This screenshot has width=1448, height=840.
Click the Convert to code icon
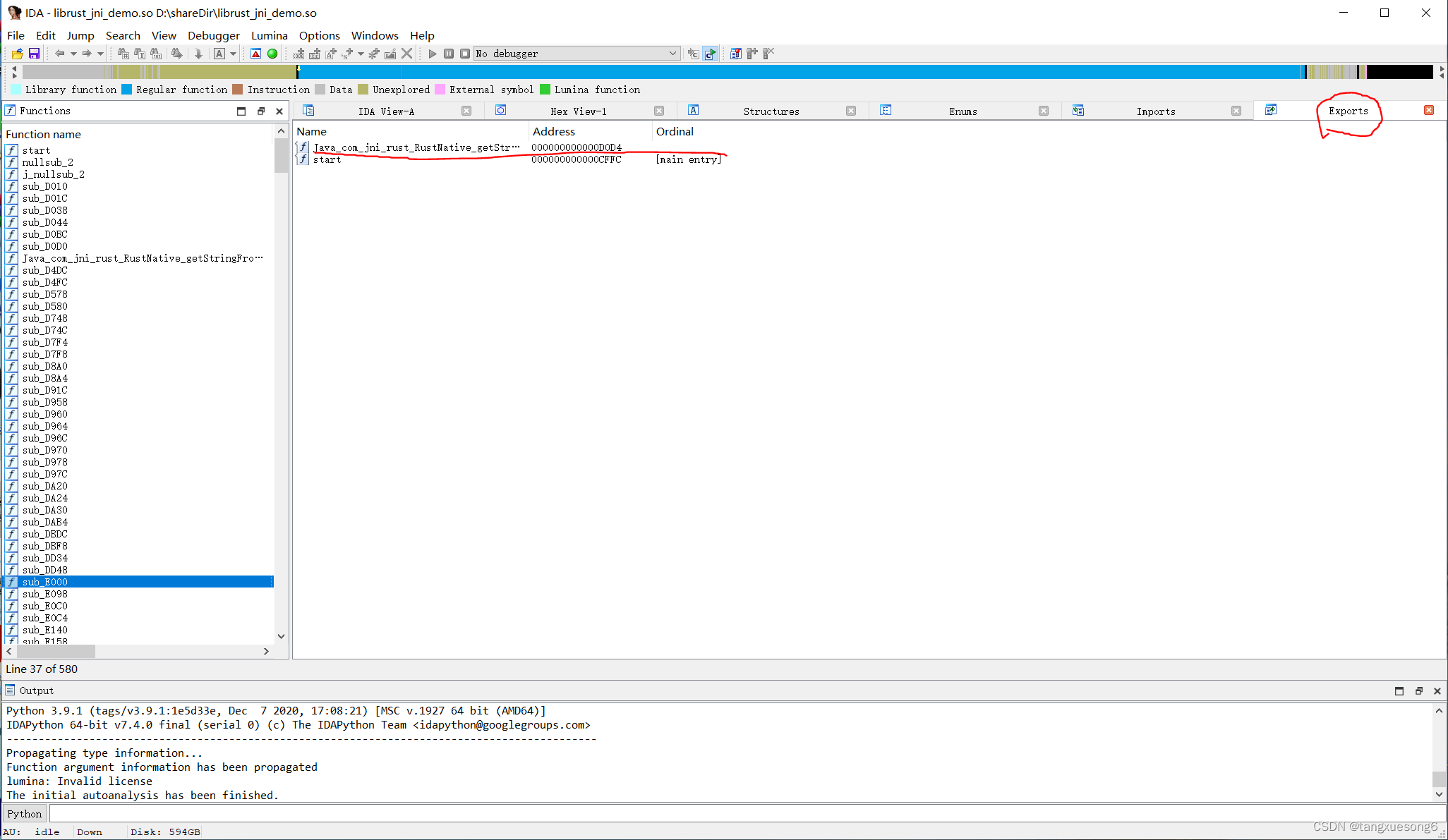(299, 54)
